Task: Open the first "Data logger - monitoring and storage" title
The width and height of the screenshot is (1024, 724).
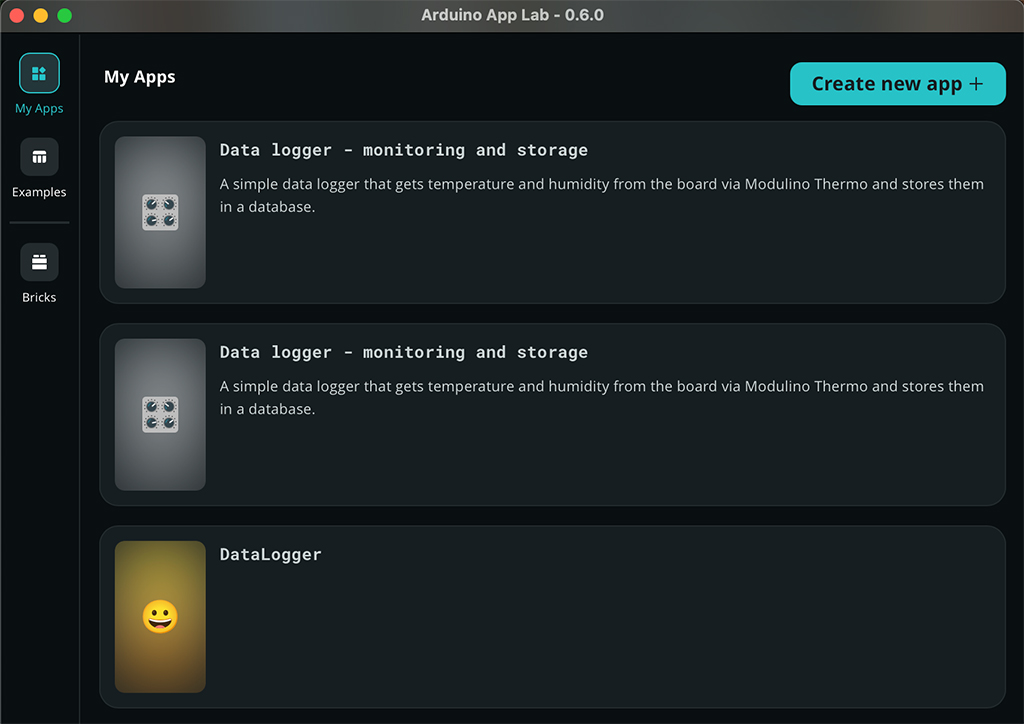Action: coord(403,150)
